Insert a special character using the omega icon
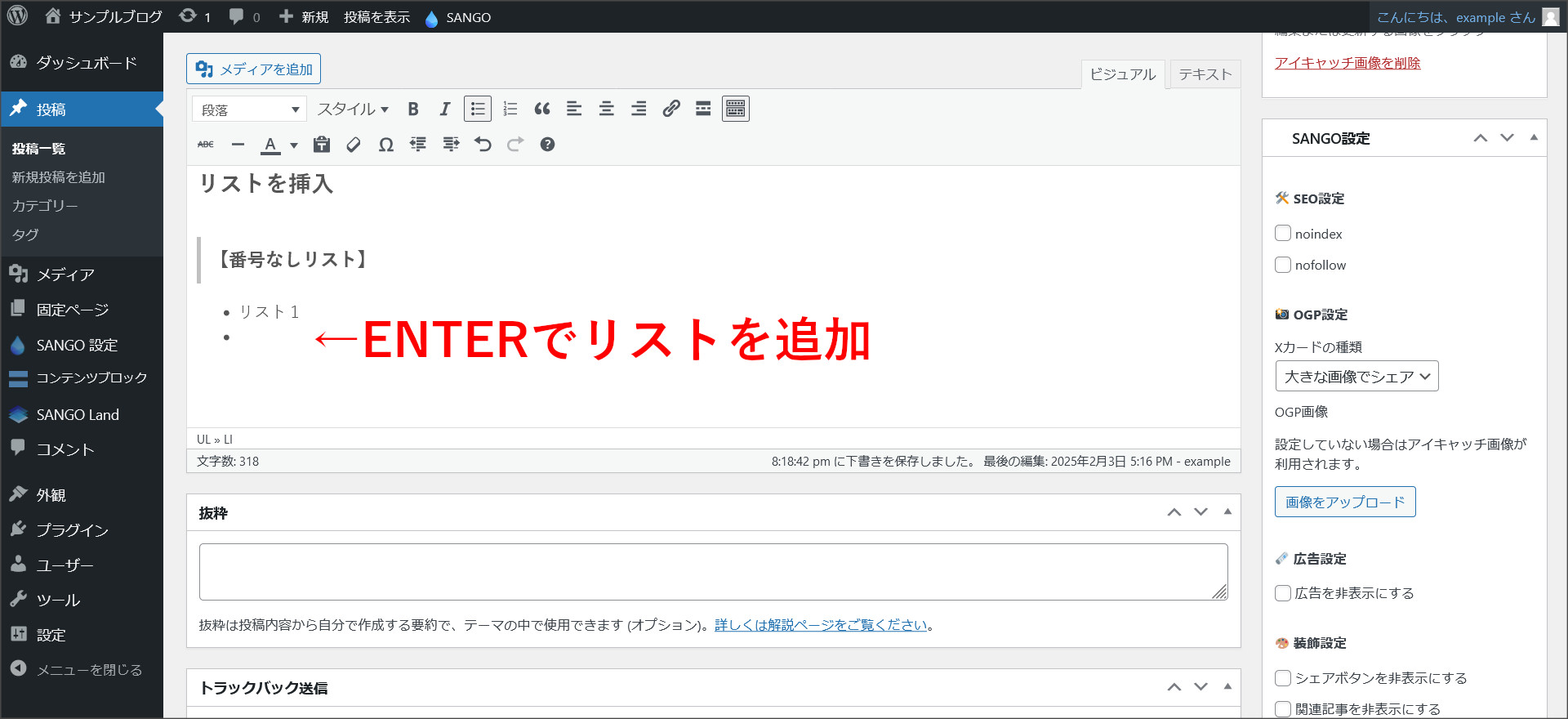This screenshot has height=719, width=1568. click(x=385, y=145)
